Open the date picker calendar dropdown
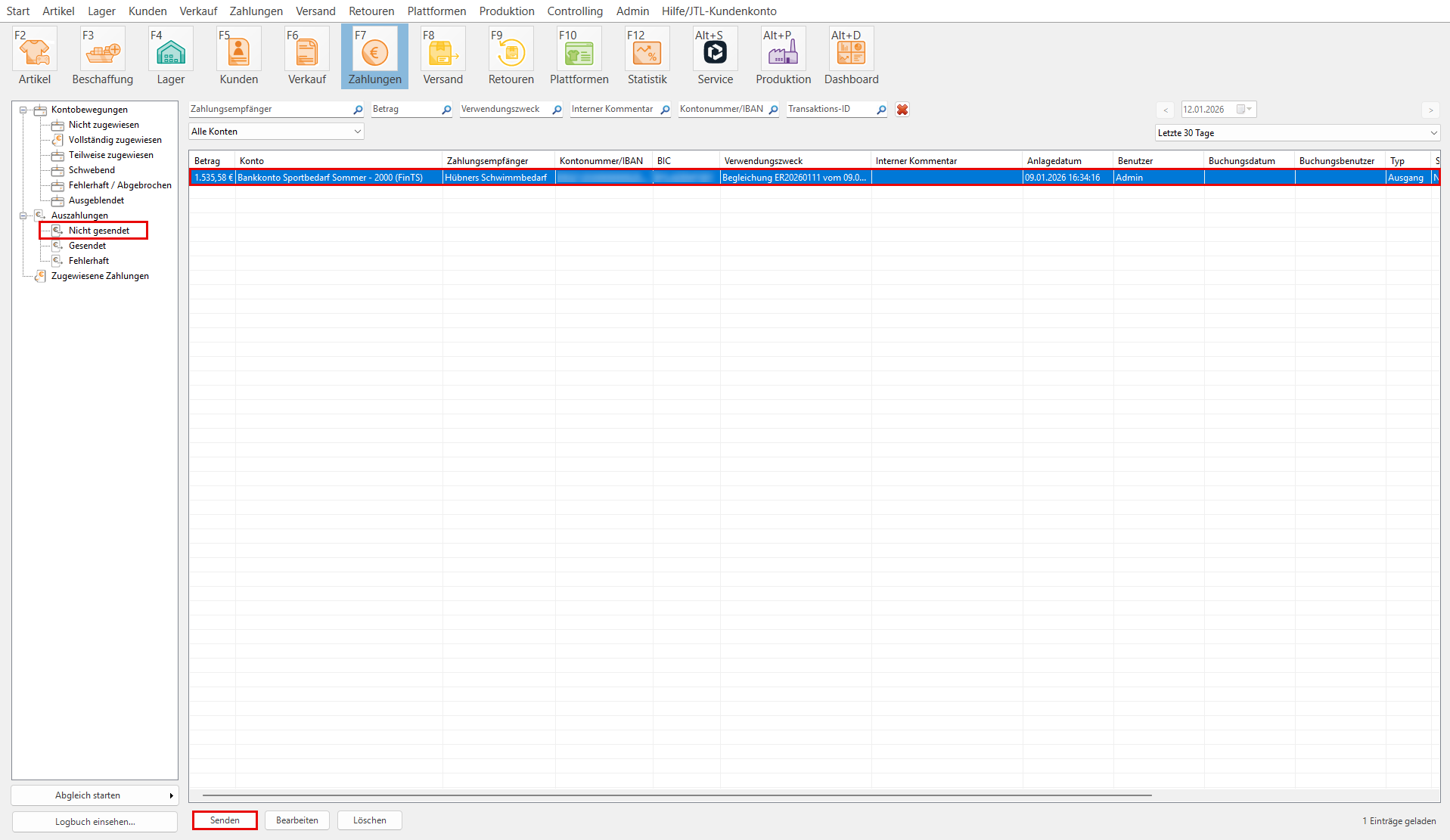This screenshot has height=840, width=1450. pyautogui.click(x=1244, y=110)
